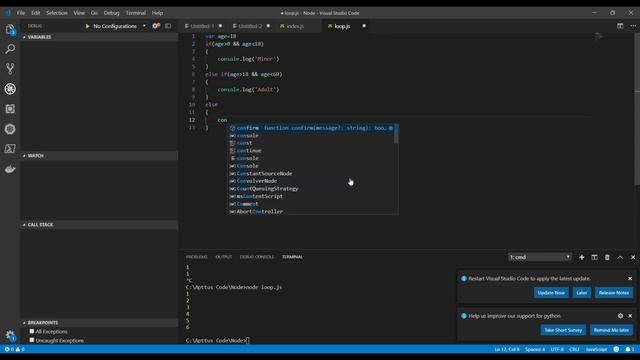Open the Source Control view
The height and width of the screenshot is (360, 640).
[10, 69]
